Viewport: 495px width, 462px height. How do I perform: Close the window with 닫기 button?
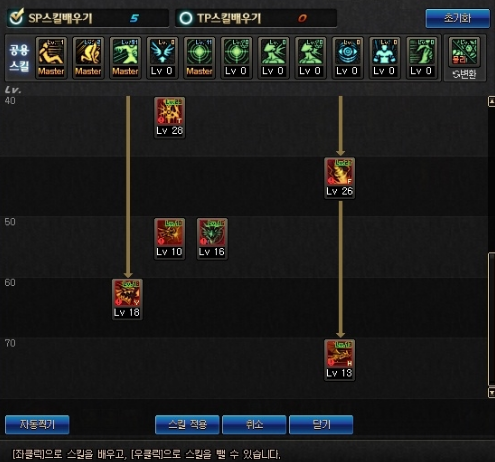321,424
